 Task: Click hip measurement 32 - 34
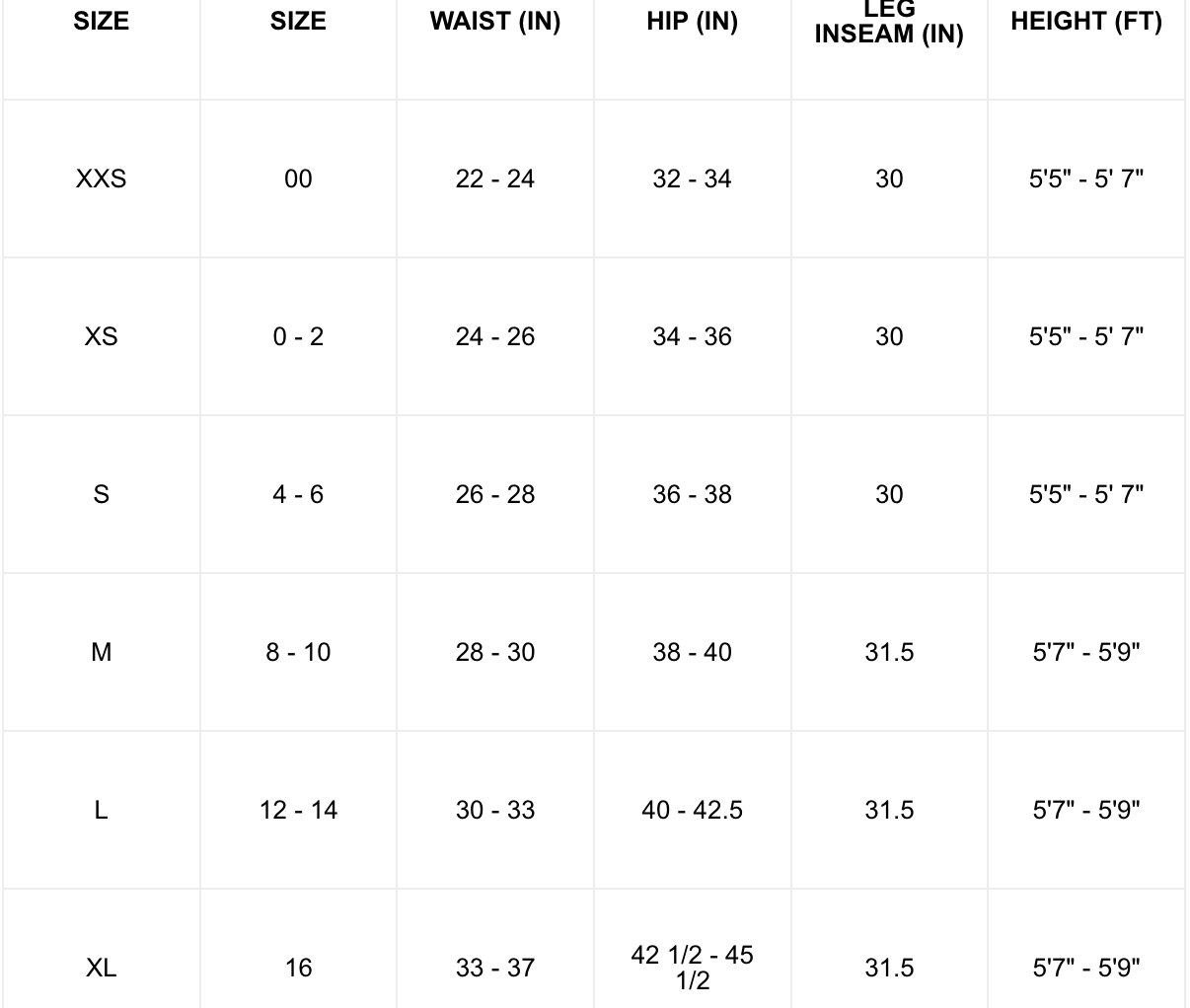click(x=692, y=179)
